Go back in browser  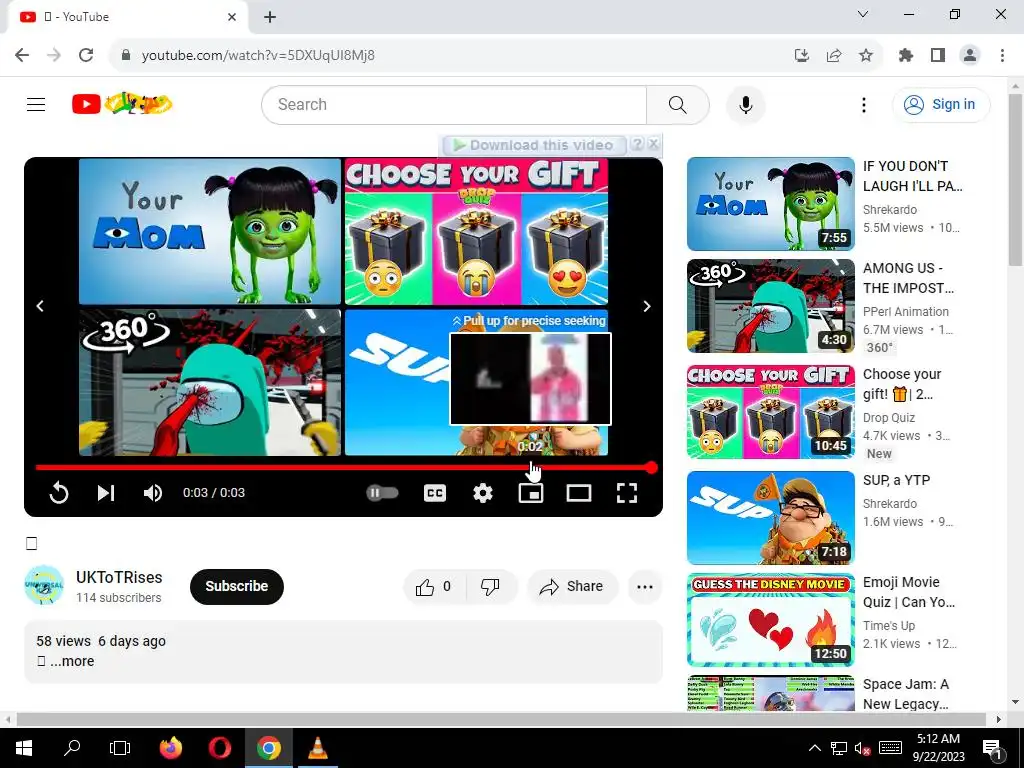coord(22,55)
